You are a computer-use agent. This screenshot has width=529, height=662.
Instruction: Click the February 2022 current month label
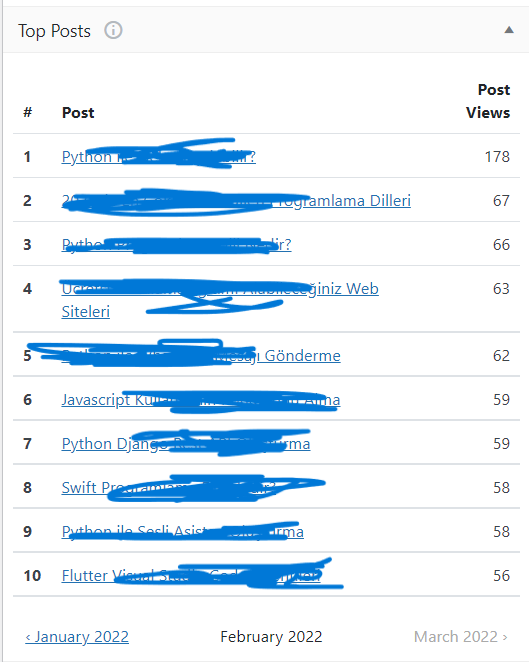pyautogui.click(x=271, y=636)
